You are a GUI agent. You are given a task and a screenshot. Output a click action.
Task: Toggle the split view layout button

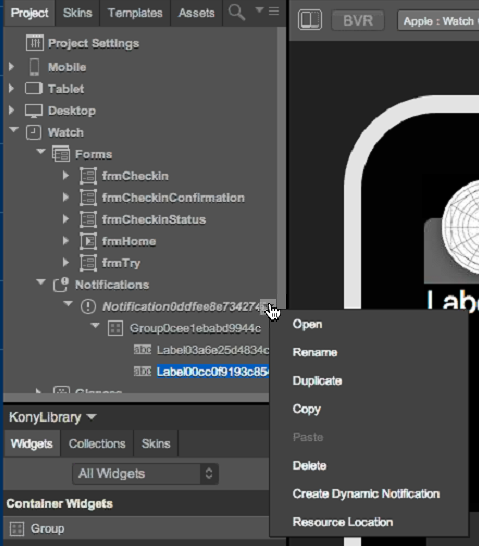(x=310, y=20)
